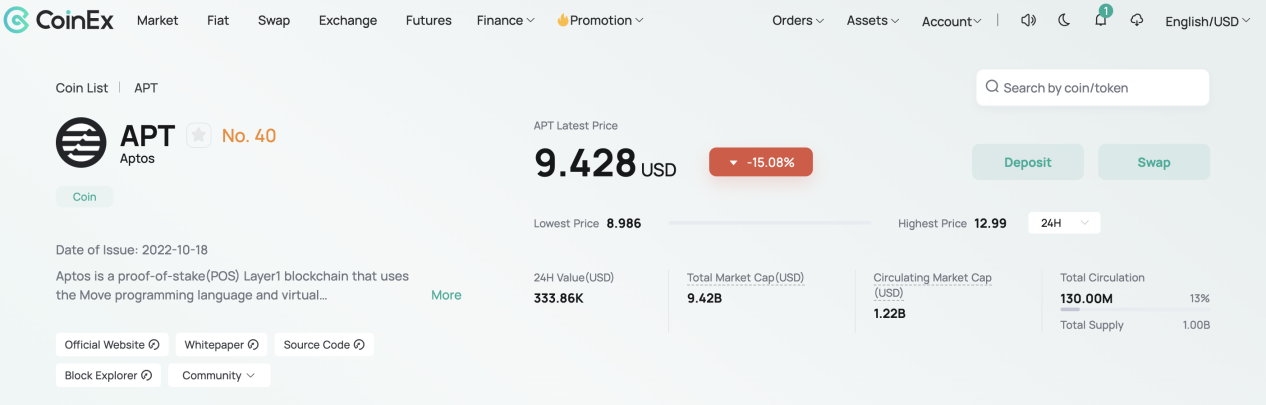Click the lowest-to-highest price range bar

770,223
